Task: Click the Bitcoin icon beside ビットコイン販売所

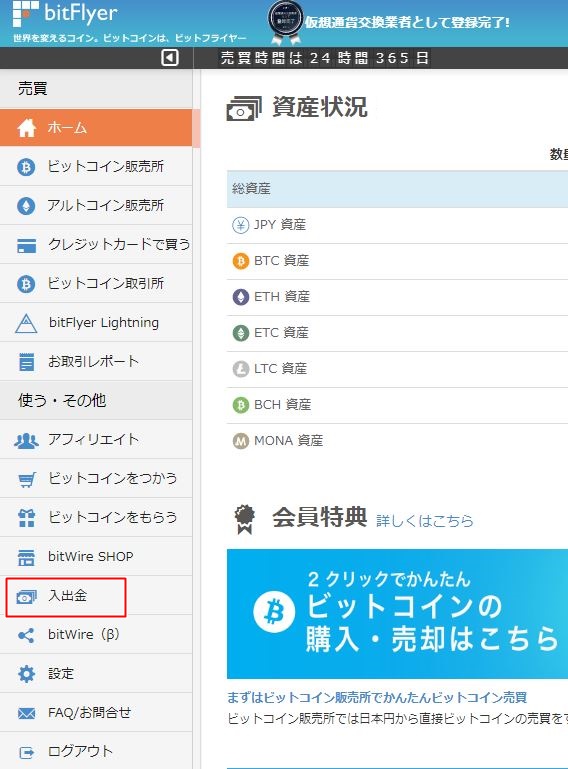Action: click(26, 167)
